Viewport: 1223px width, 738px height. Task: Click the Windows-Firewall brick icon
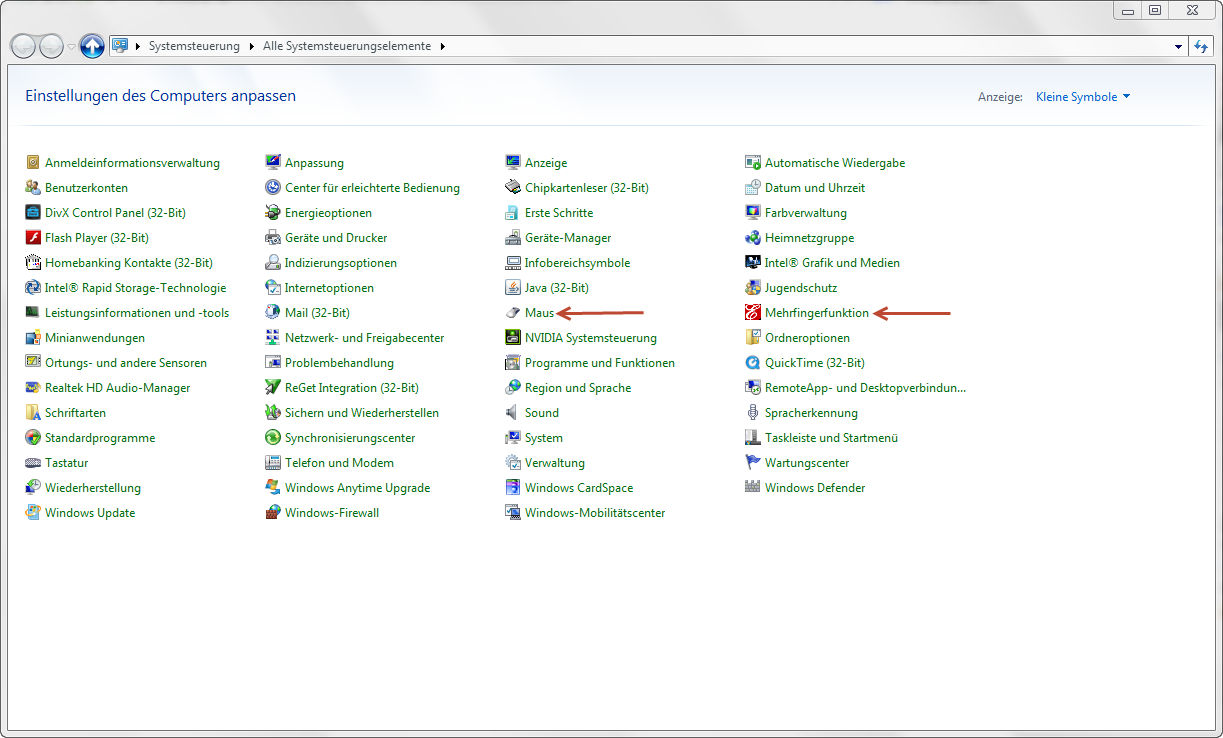(273, 513)
